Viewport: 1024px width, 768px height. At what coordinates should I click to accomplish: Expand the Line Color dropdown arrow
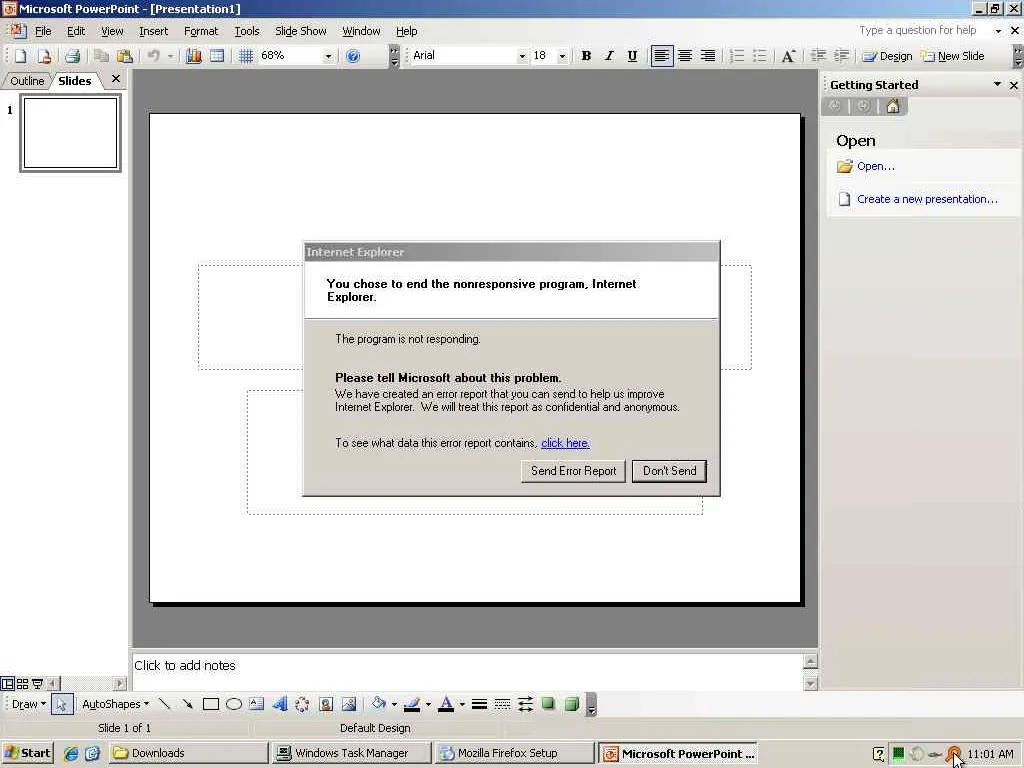[428, 704]
